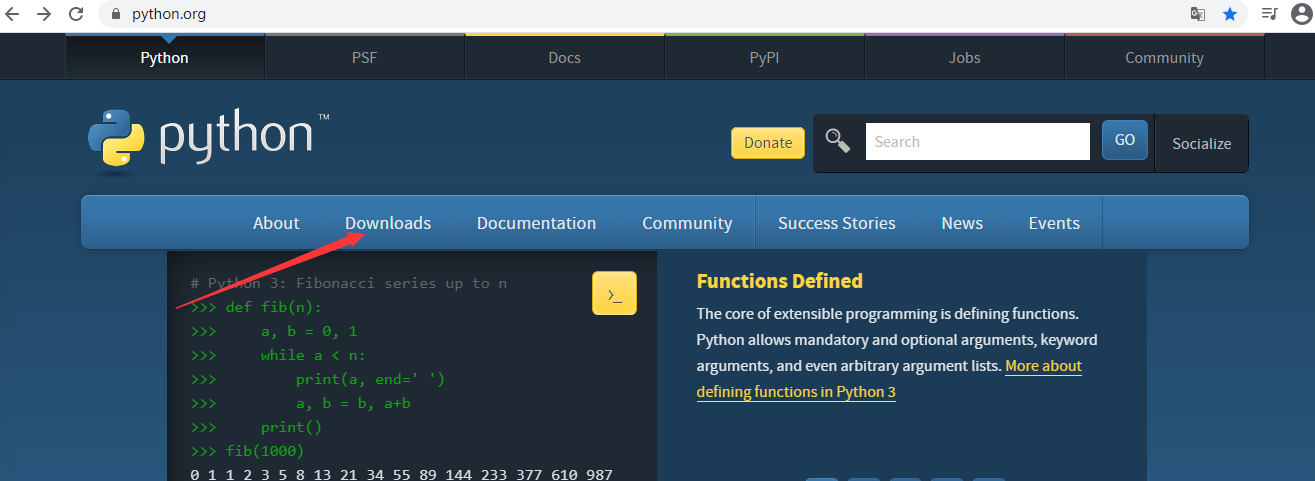The height and width of the screenshot is (481, 1315).
Task: Open the translate page icon
Action: click(x=1197, y=14)
